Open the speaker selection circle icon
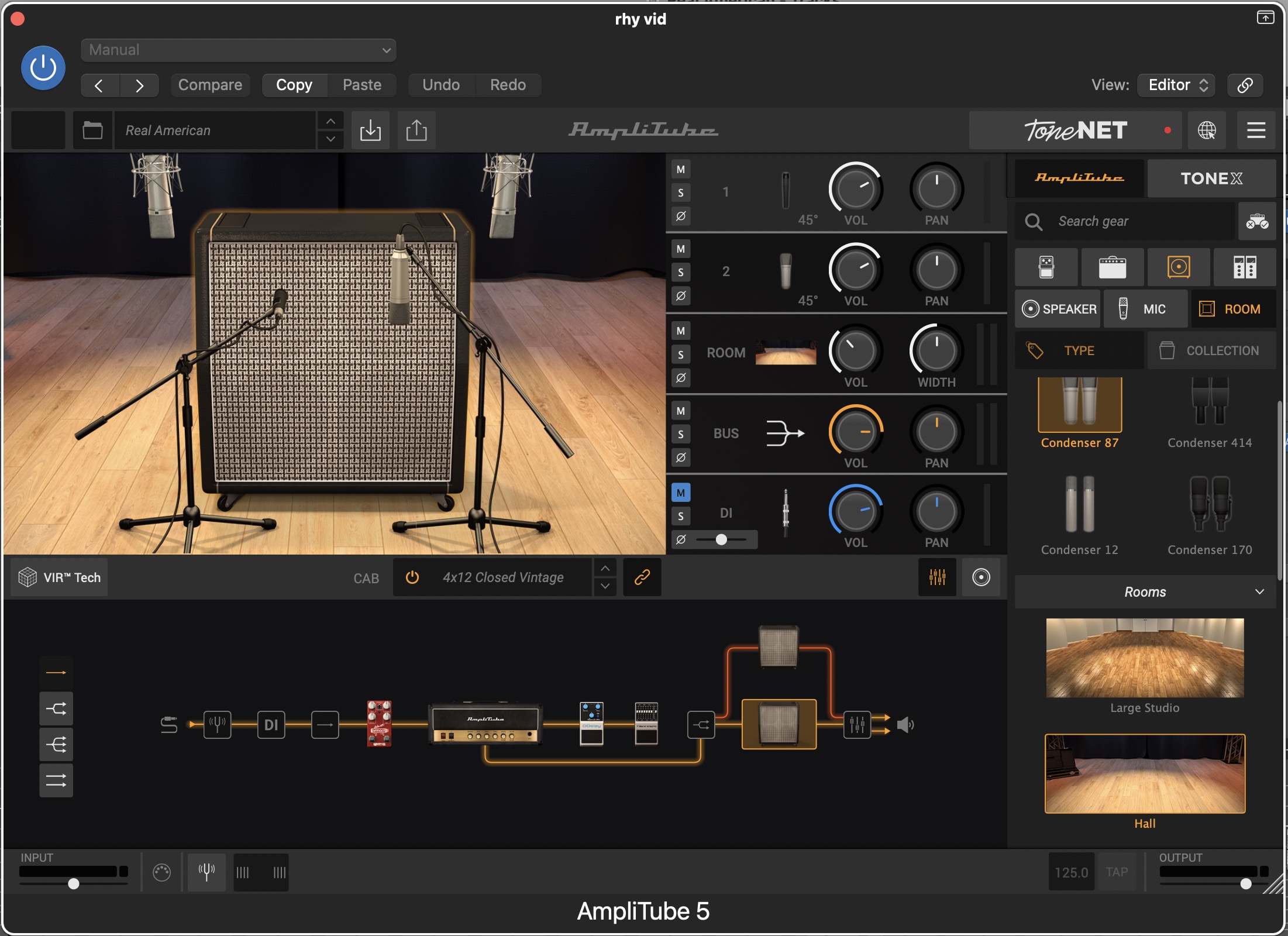Viewport: 1288px width, 936px height. (981, 577)
